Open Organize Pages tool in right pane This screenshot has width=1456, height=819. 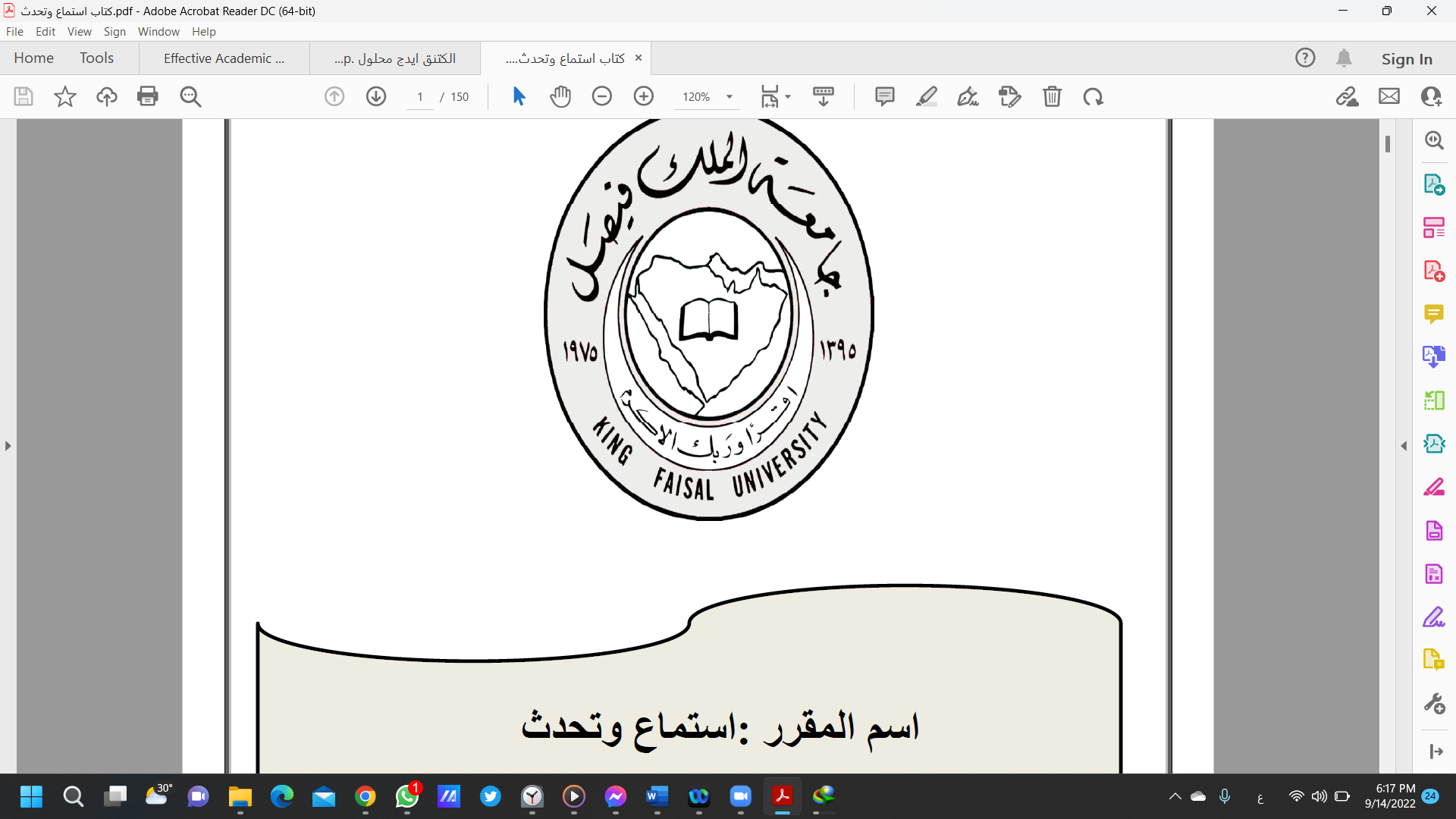tap(1434, 400)
